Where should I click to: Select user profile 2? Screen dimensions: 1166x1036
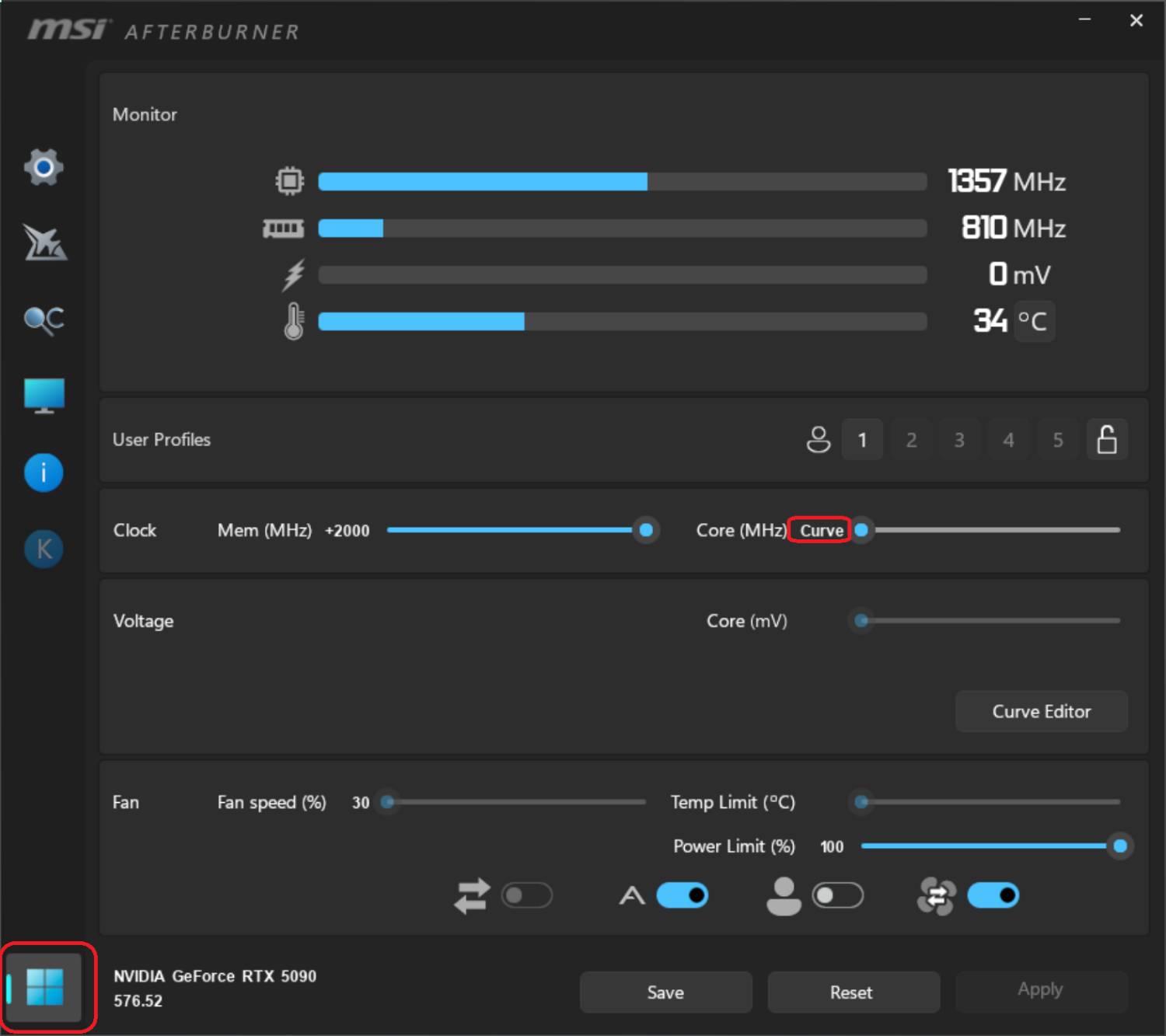click(x=911, y=440)
